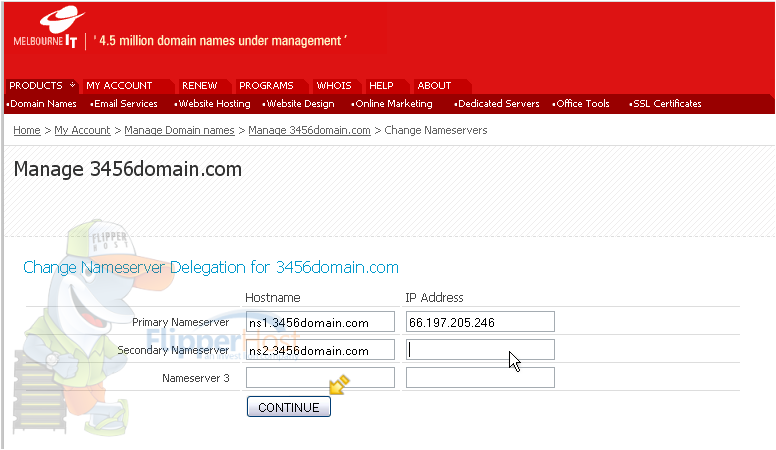Click the IP Address column header

click(434, 298)
